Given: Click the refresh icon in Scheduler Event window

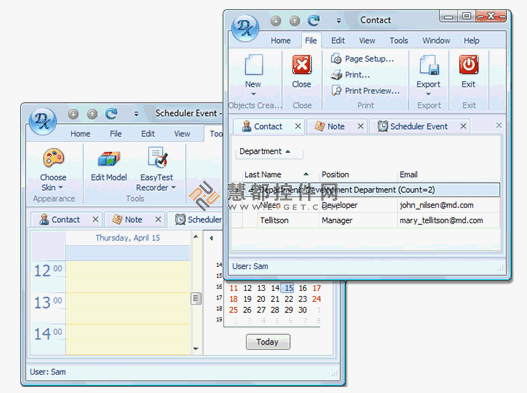Looking at the screenshot, I should (x=111, y=114).
